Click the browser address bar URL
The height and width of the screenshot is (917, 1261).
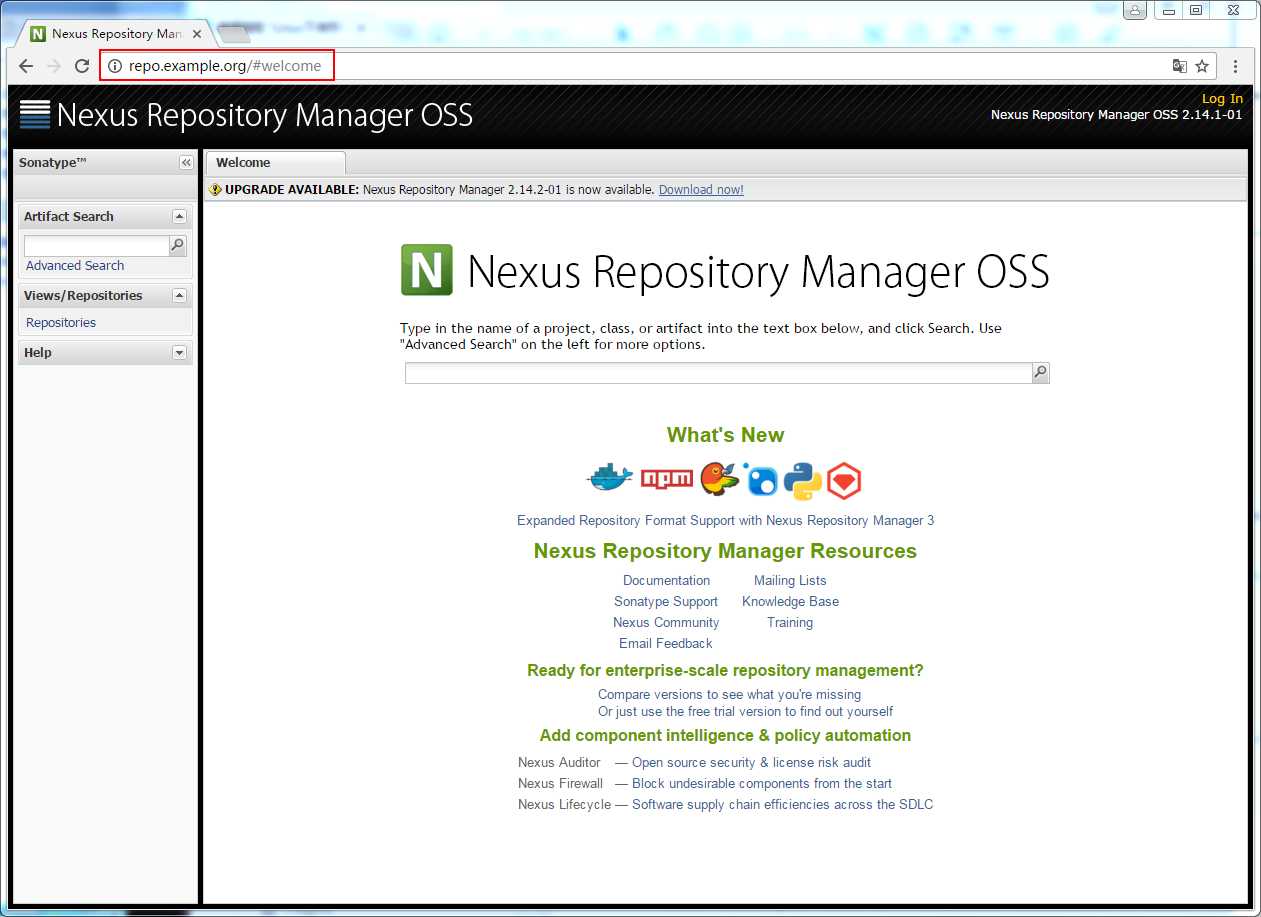point(225,66)
